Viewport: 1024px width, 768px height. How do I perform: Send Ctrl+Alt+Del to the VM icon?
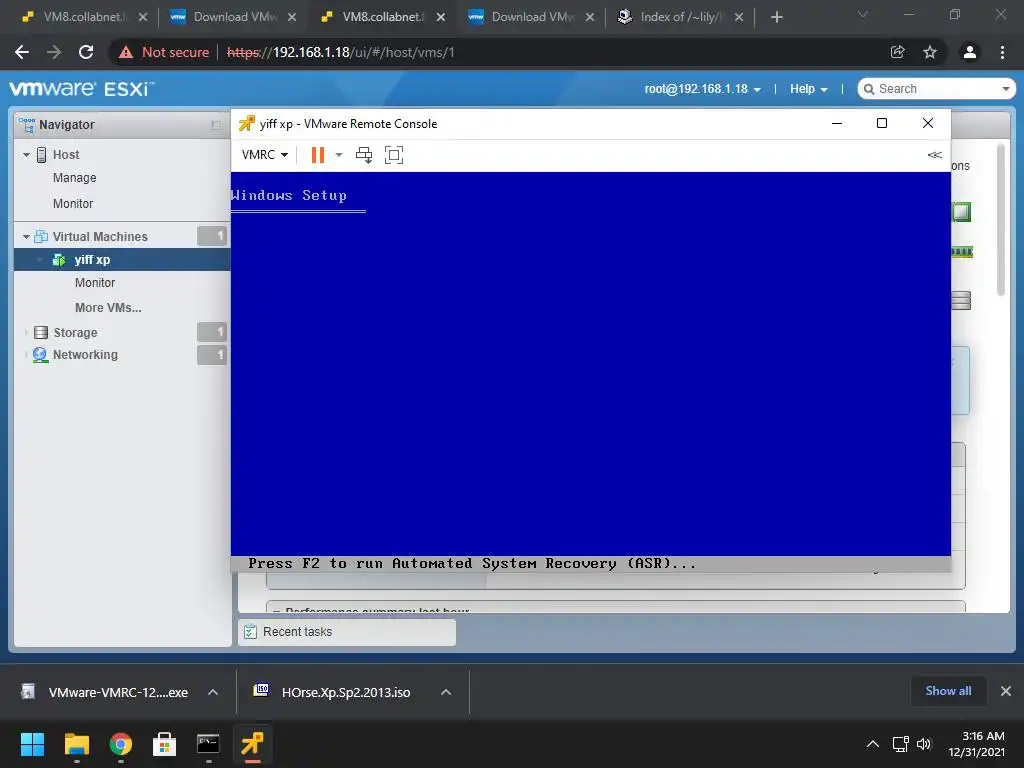(x=364, y=155)
